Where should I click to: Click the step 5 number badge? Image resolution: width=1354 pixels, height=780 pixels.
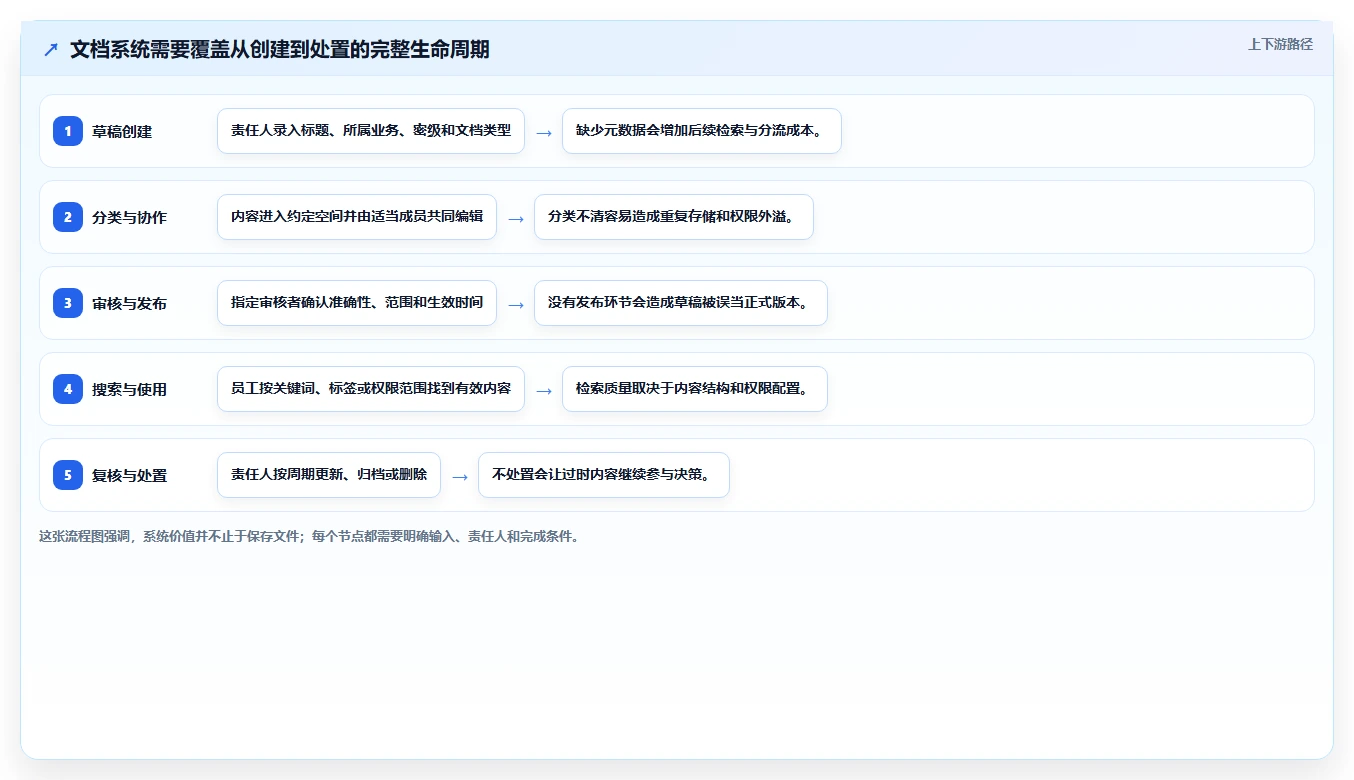tap(68, 475)
